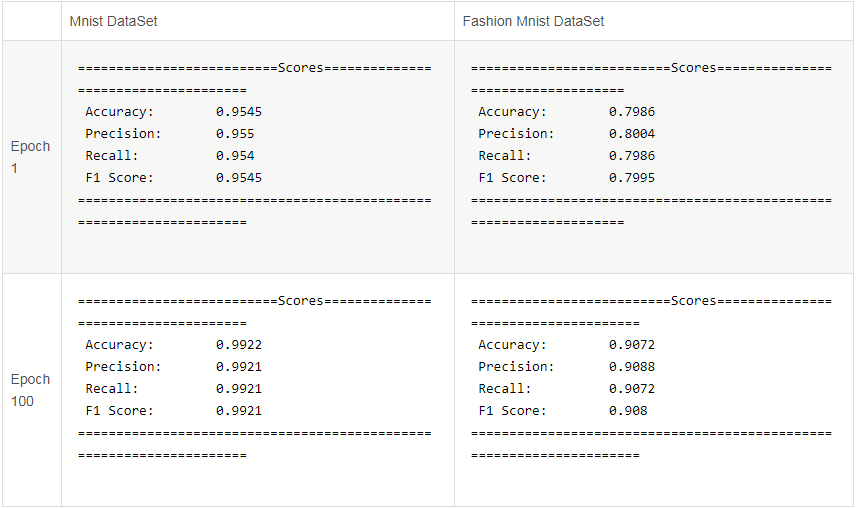The height and width of the screenshot is (509, 856).
Task: Click the Fashion Mnist Epoch 100 precision value 0.9088
Action: click(632, 367)
